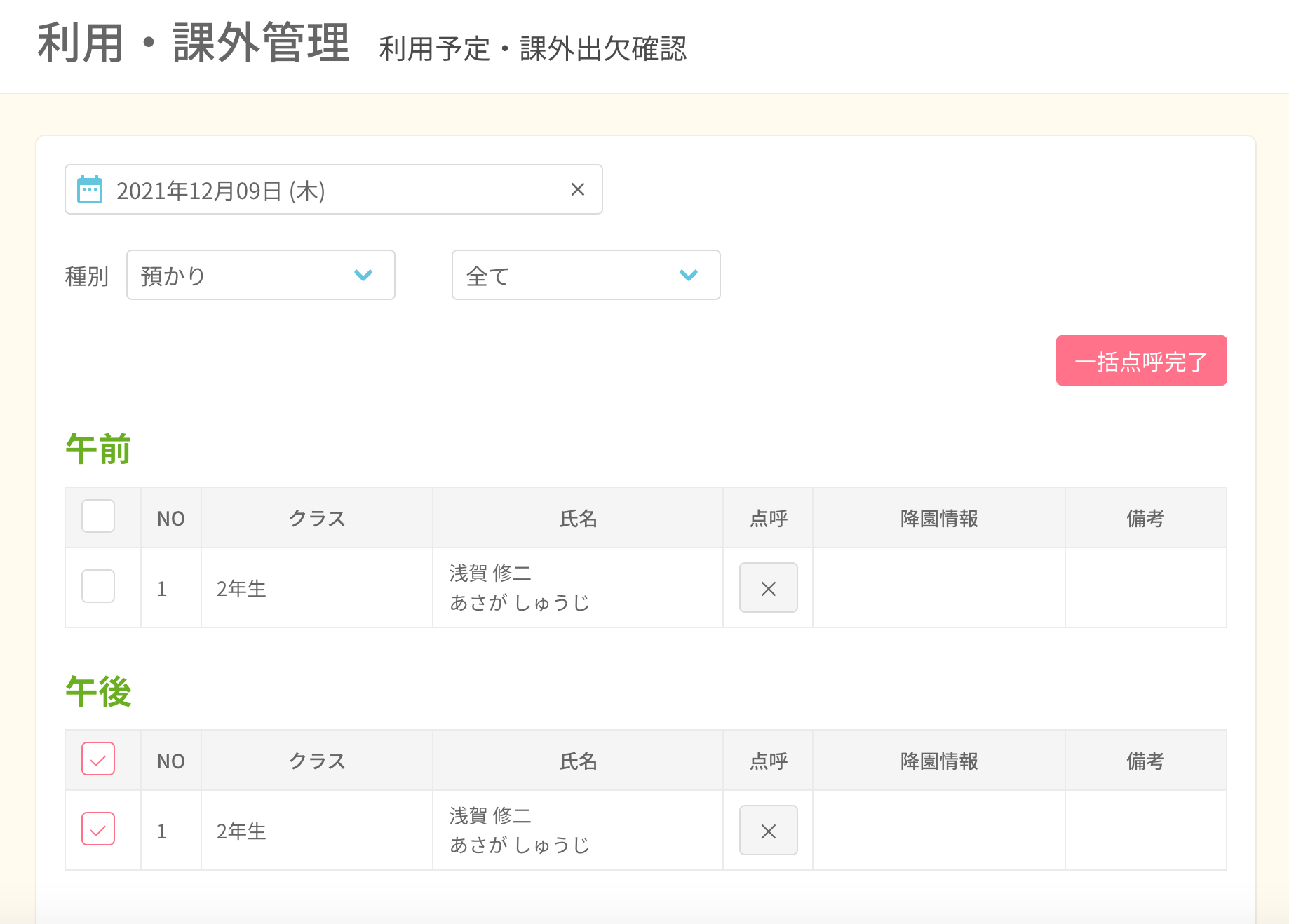1289x924 pixels.
Task: Click the 午後 section heading
Action: pos(98,691)
